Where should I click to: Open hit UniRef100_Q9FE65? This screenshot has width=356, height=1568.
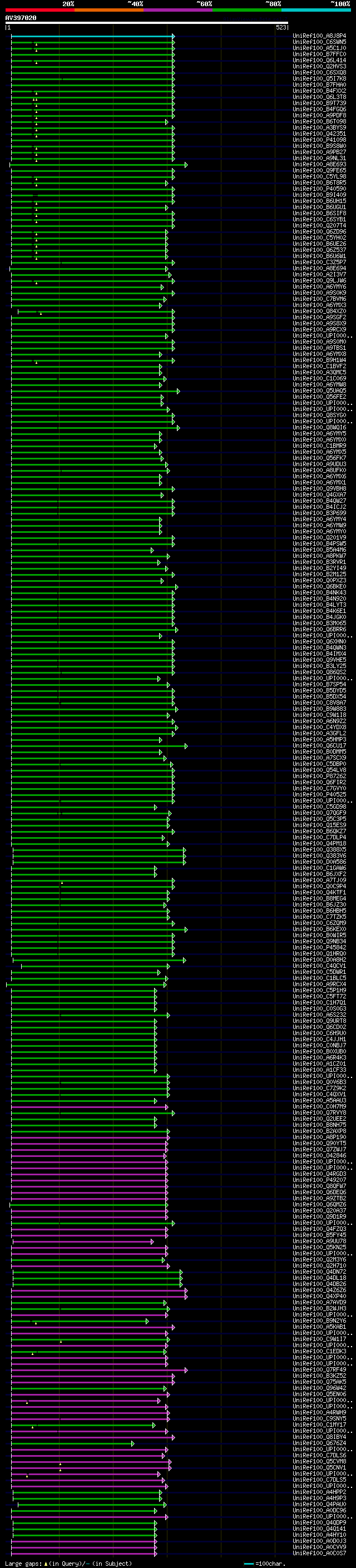(319, 170)
